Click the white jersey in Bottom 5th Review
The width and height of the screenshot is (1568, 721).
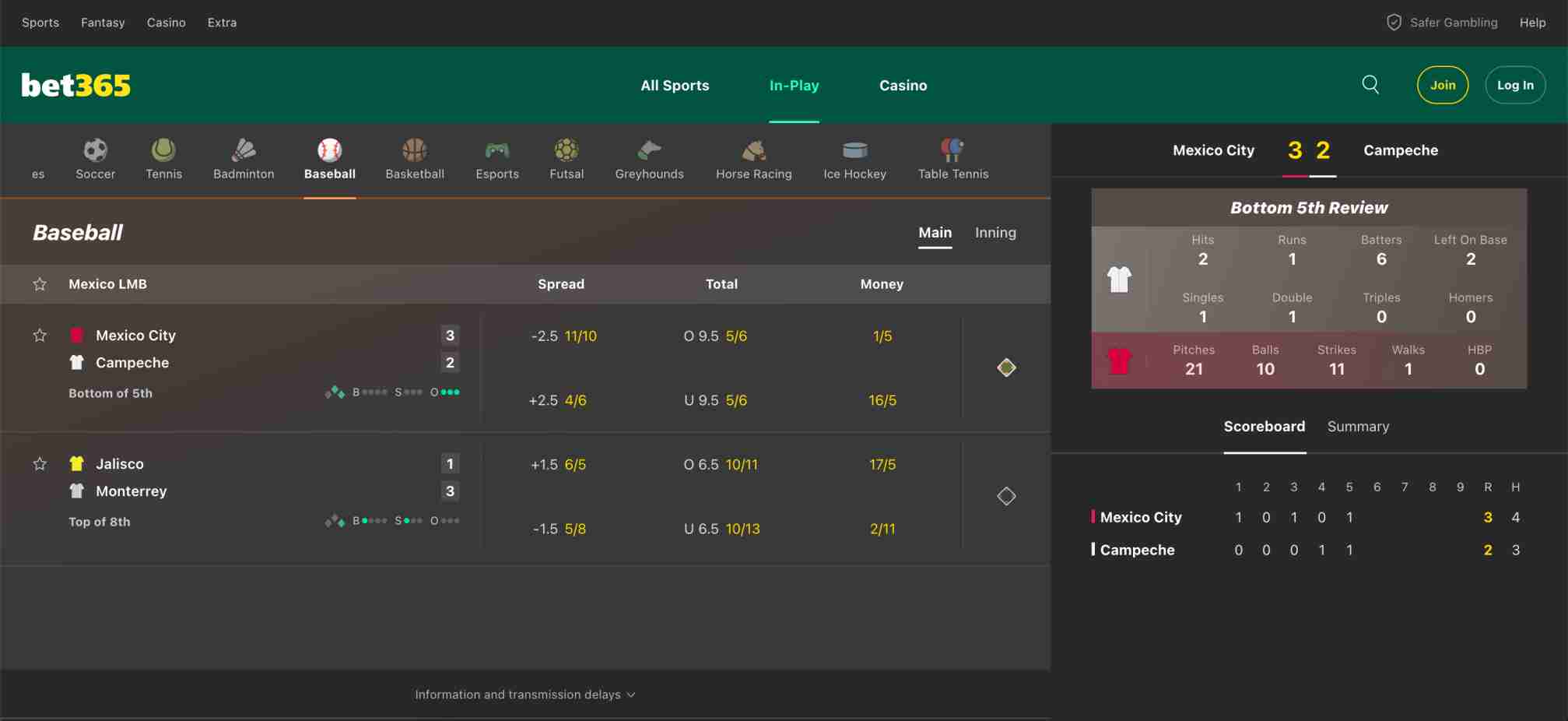[1119, 279]
